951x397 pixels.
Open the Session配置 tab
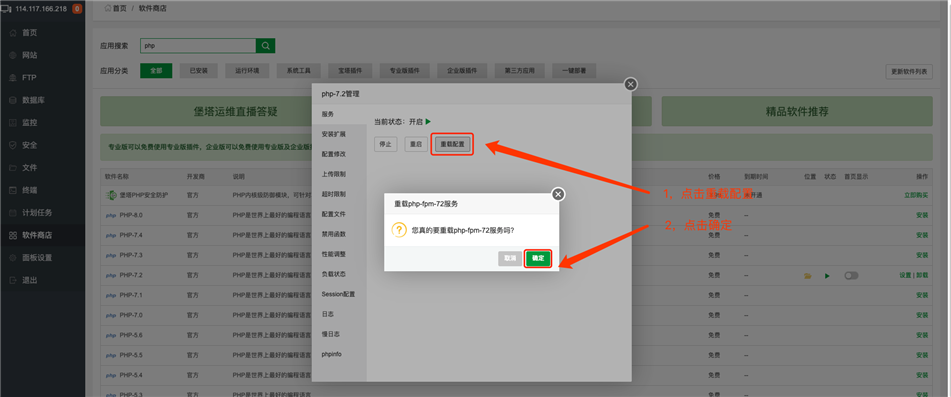point(339,294)
